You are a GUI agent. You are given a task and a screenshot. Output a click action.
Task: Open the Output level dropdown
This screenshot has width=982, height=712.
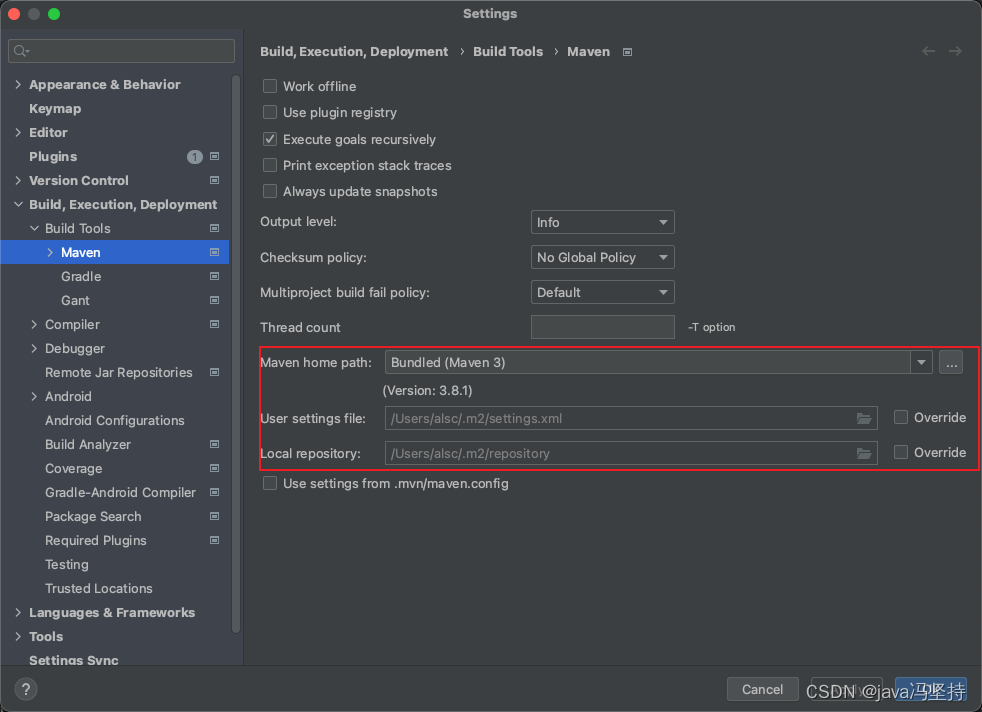tap(602, 222)
